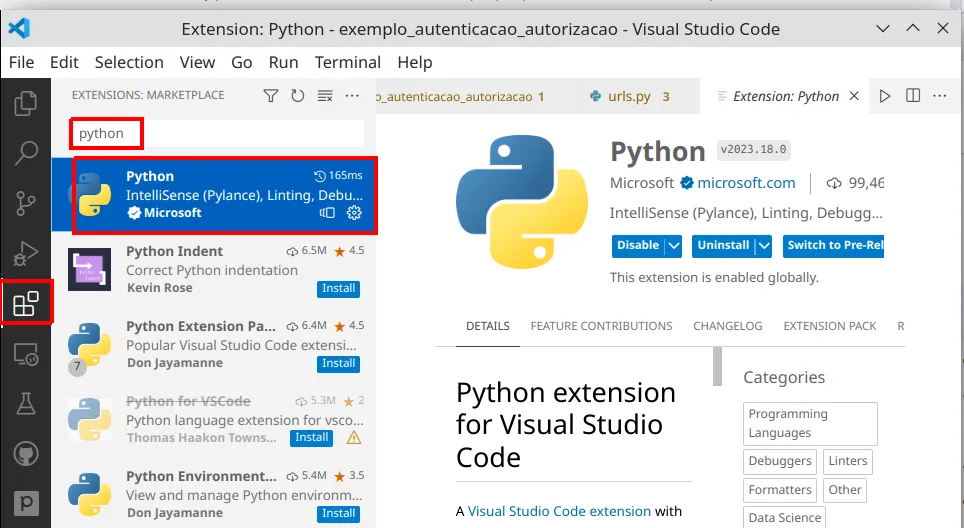
Task: Switch to urls.py editor tab
Action: point(636,97)
